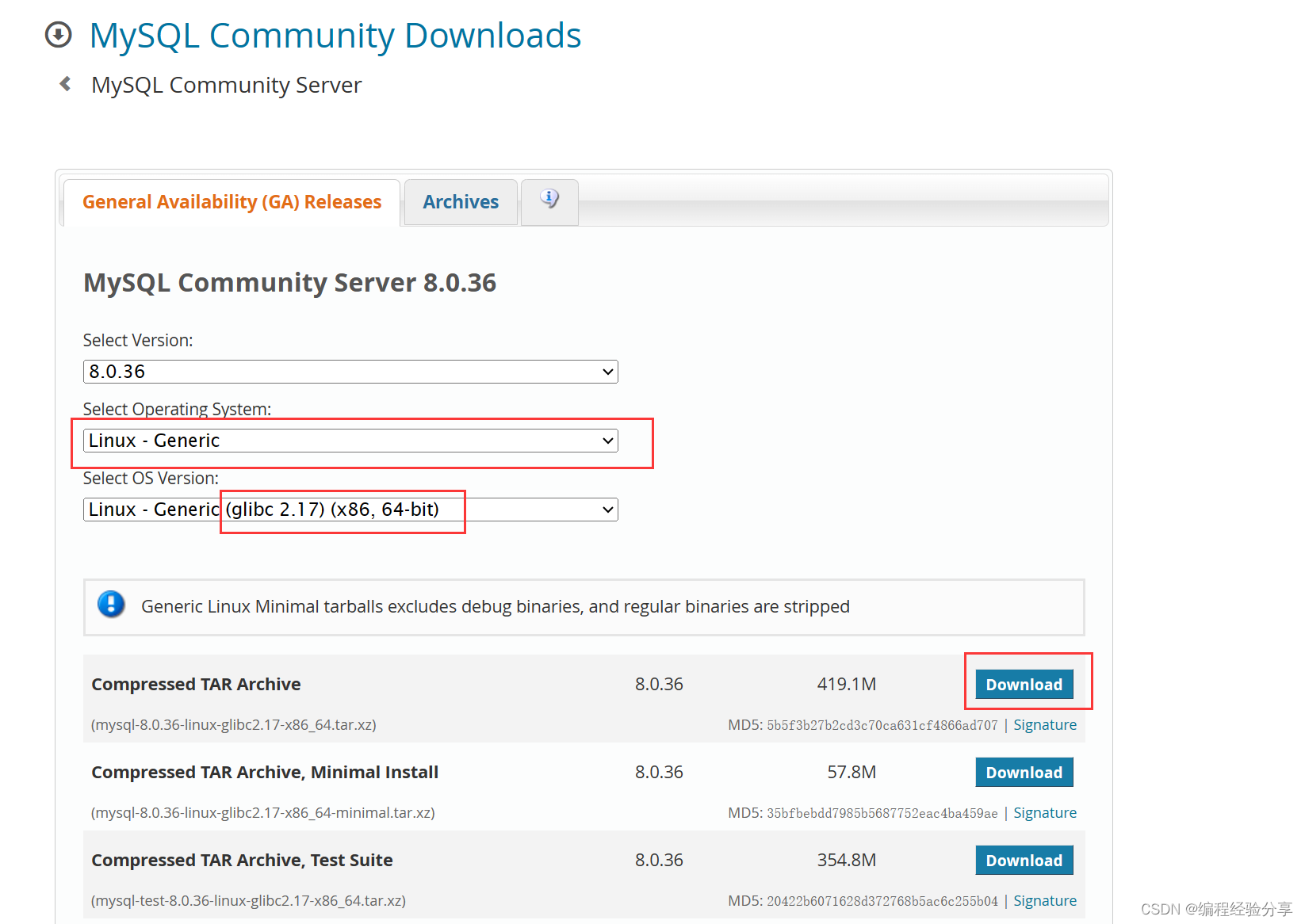Switch to the Archives tab
The image size is (1305, 924).
pyautogui.click(x=460, y=201)
